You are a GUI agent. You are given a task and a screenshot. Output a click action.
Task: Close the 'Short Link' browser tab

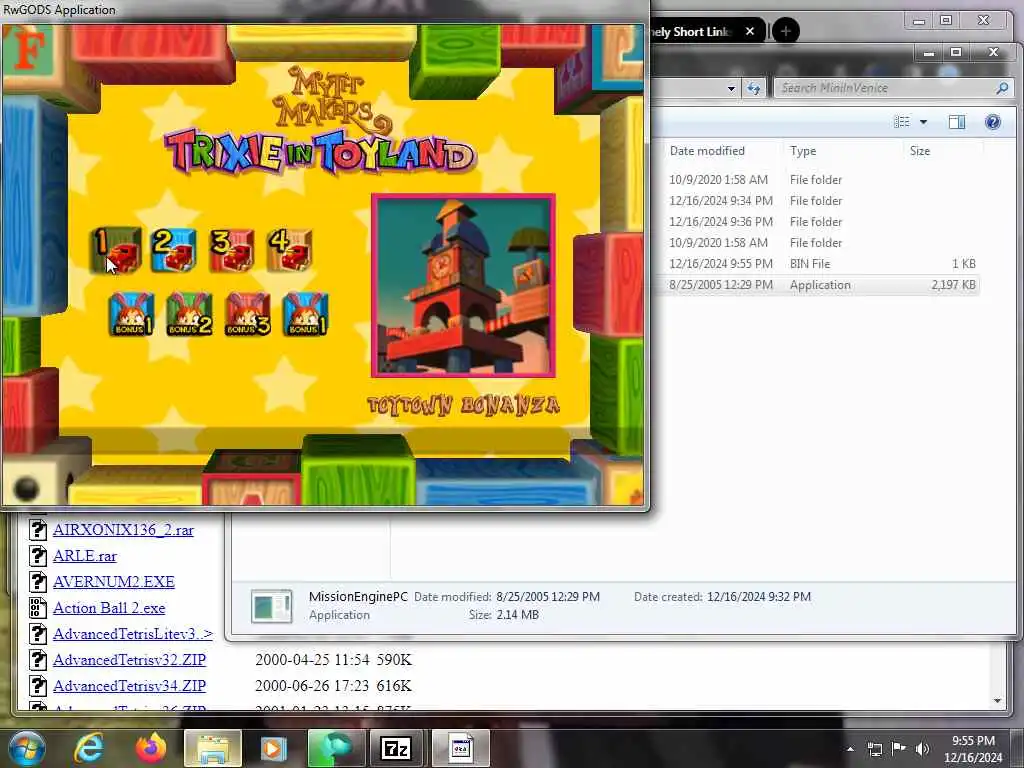(x=750, y=31)
